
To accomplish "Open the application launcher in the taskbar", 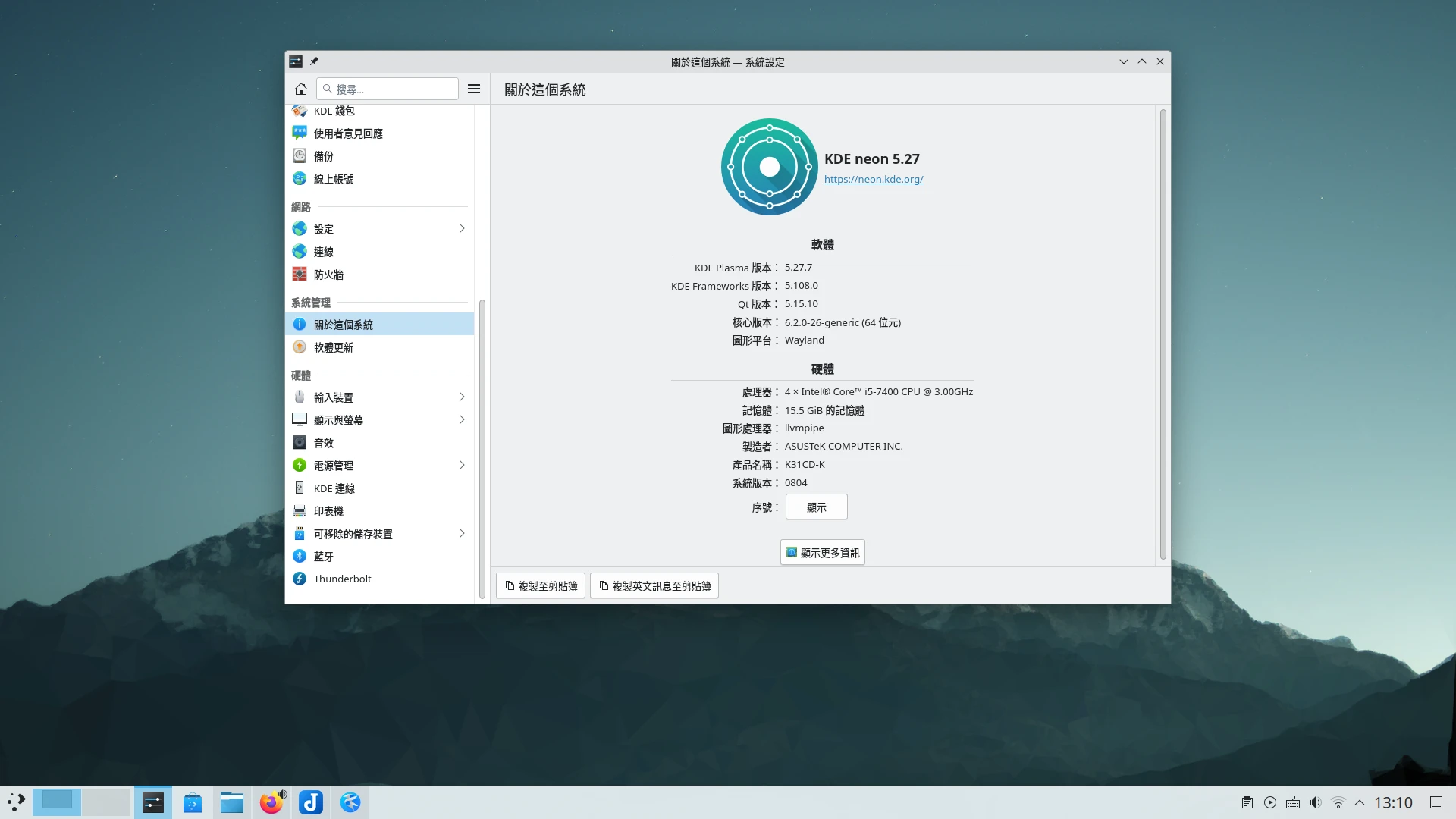I will point(17,802).
